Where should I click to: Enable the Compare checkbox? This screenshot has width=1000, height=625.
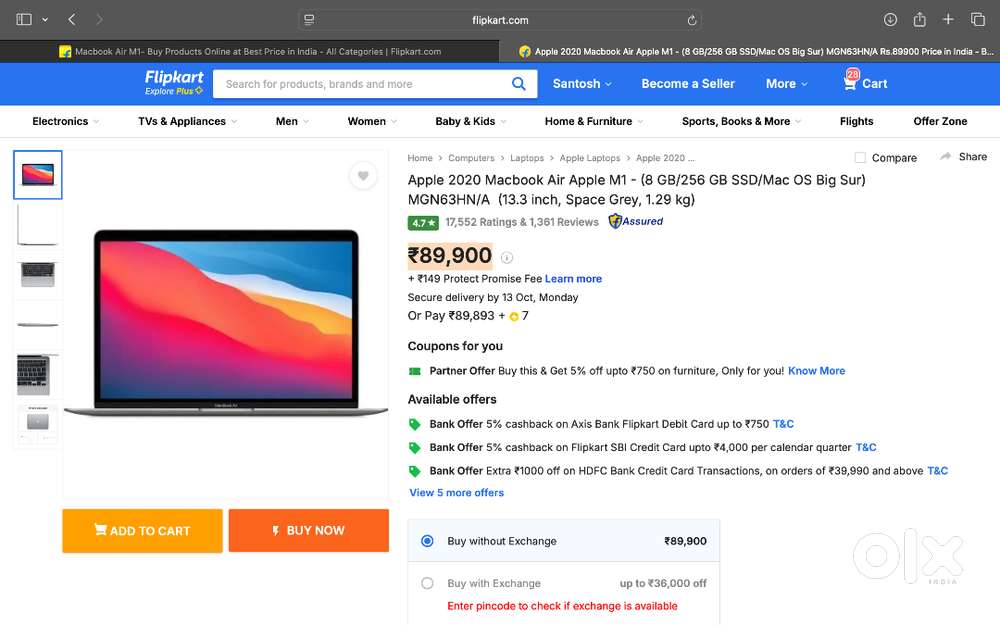tap(860, 158)
